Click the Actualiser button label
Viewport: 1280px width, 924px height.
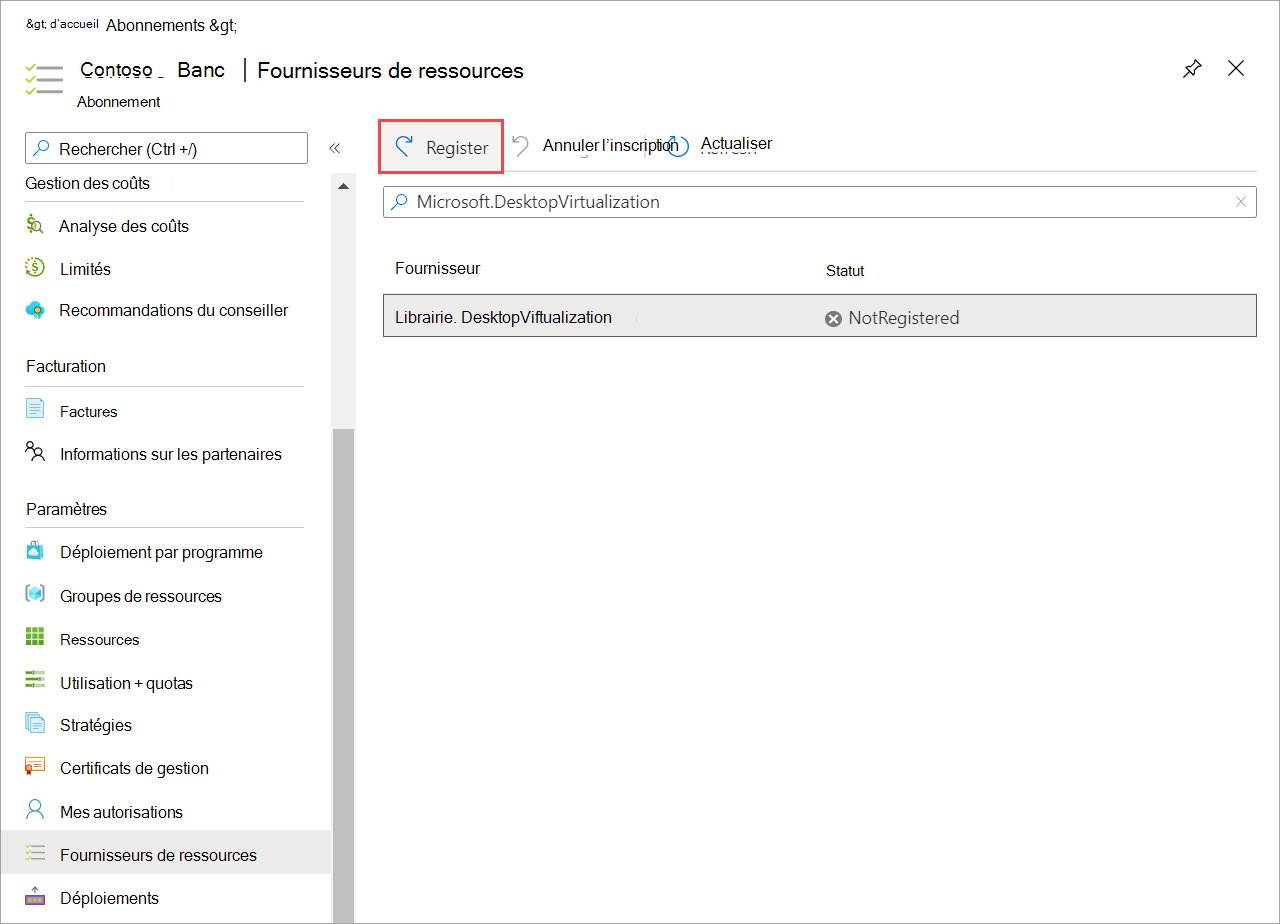tap(736, 143)
